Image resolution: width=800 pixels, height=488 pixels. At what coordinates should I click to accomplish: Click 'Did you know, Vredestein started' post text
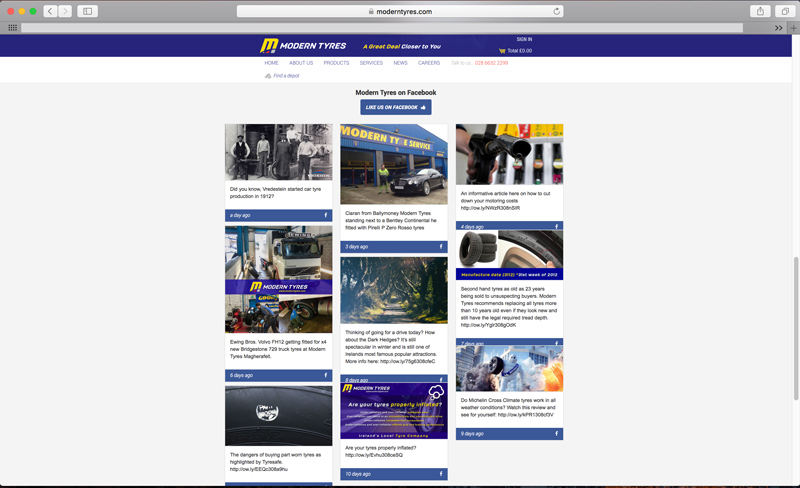coord(276,192)
